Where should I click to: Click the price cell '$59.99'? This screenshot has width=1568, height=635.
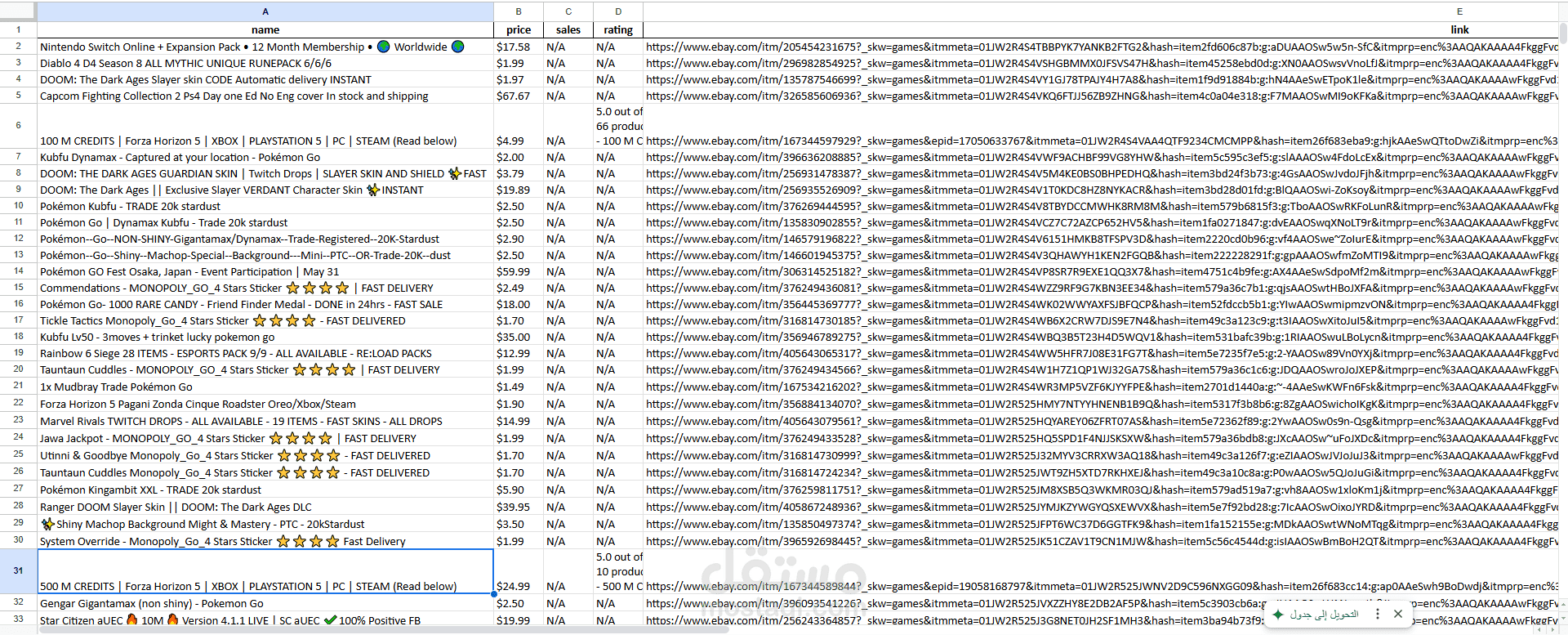click(x=519, y=271)
